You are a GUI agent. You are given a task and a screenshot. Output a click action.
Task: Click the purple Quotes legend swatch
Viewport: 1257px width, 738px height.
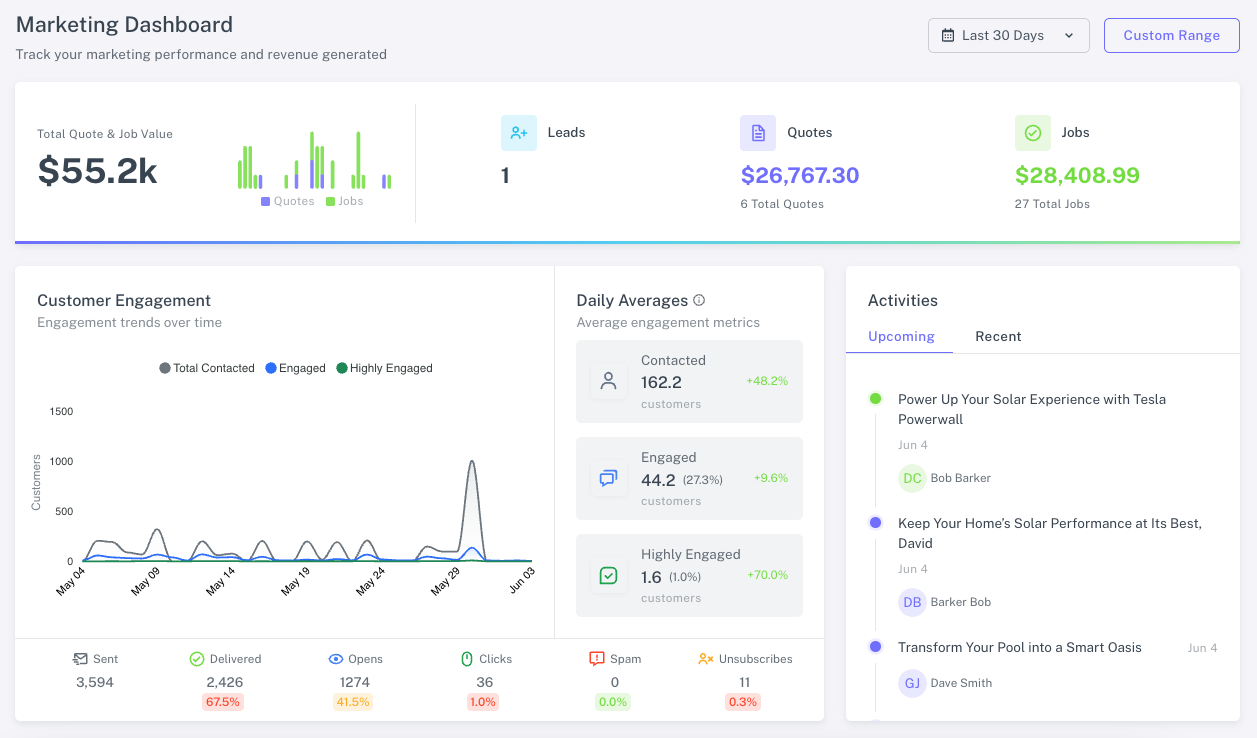point(265,201)
